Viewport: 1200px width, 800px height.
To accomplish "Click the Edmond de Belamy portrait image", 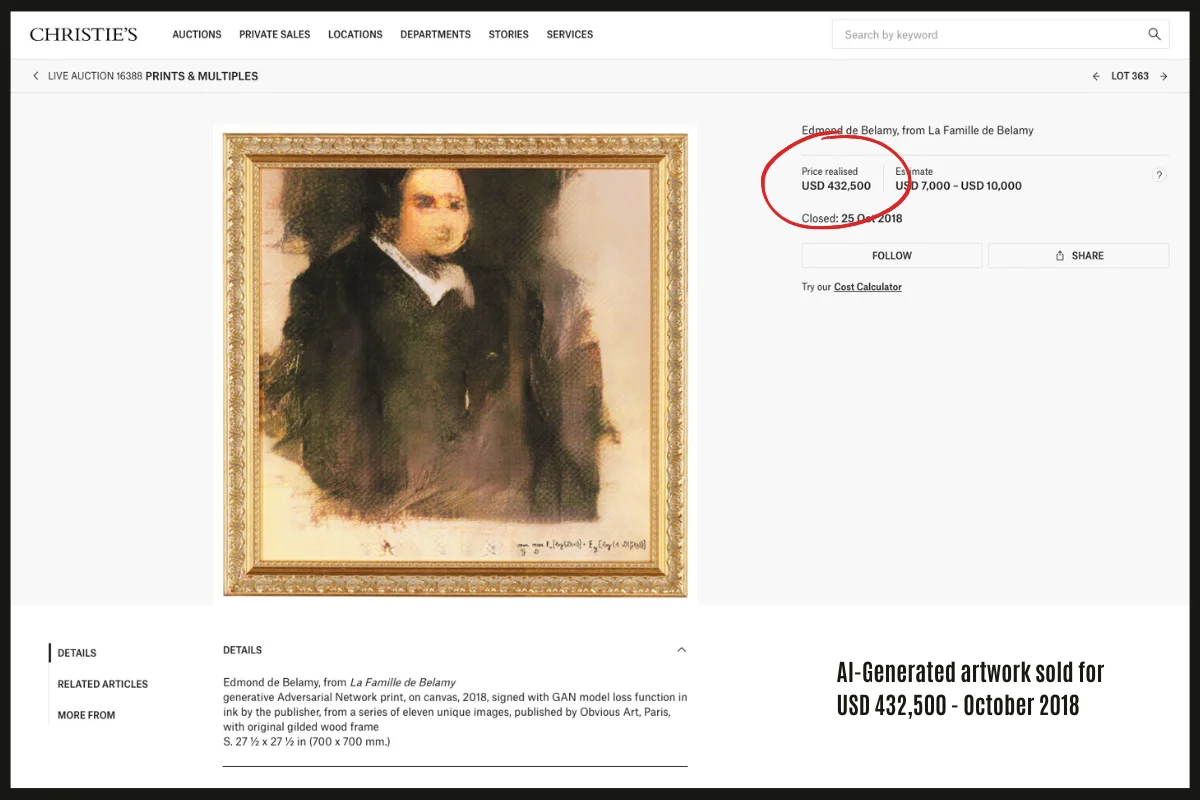I will point(455,364).
